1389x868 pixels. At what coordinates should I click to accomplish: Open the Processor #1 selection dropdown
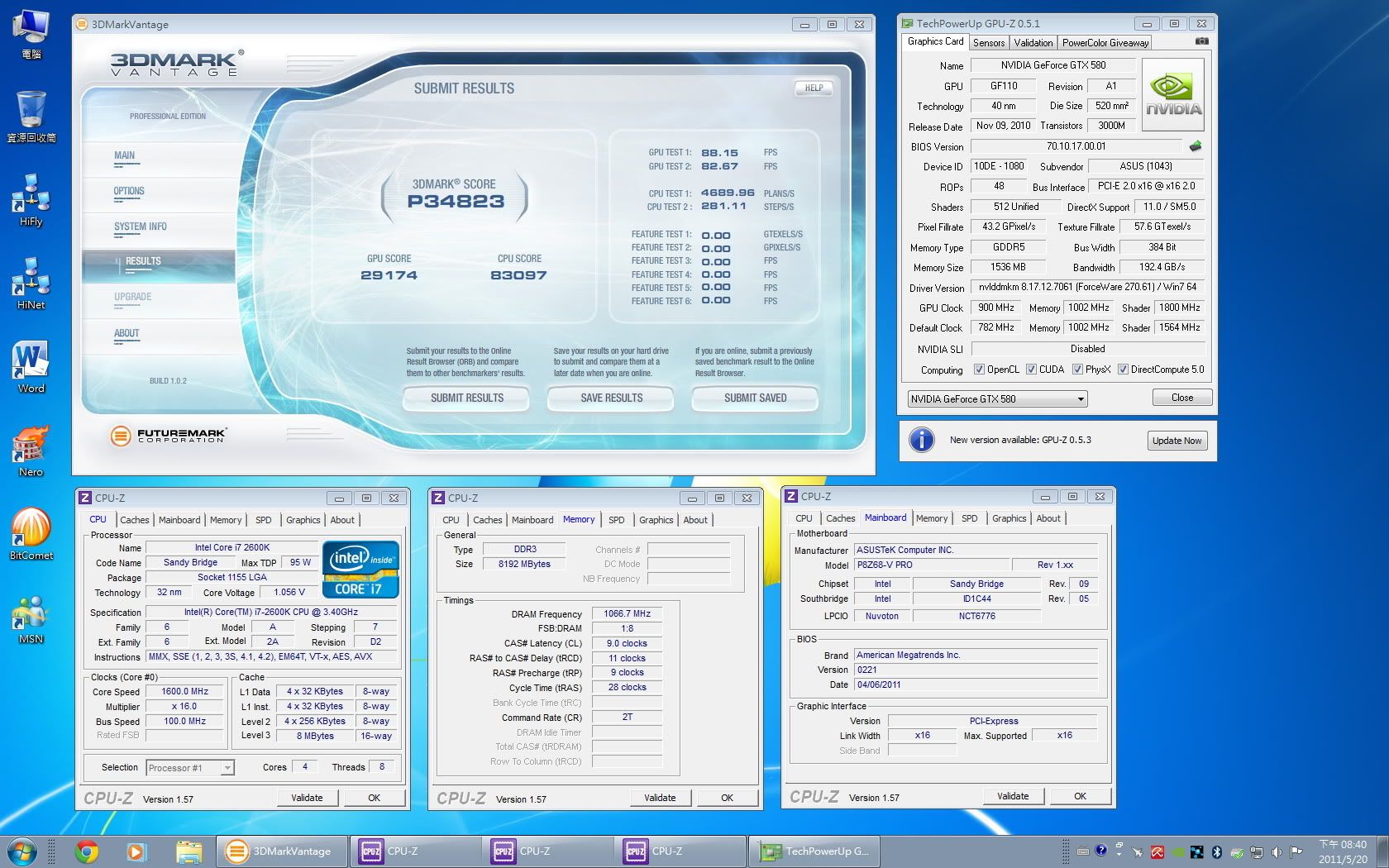[x=190, y=768]
